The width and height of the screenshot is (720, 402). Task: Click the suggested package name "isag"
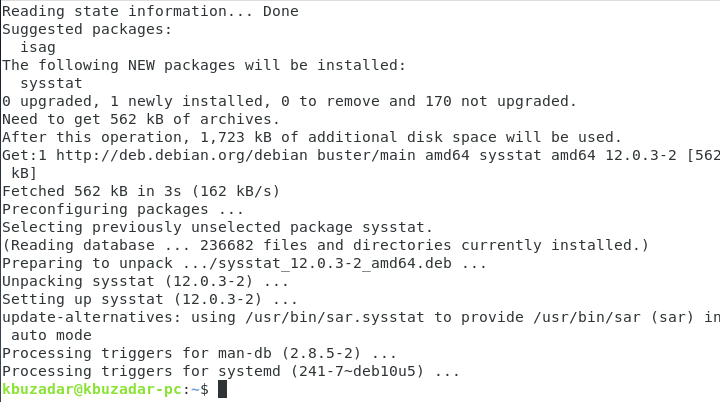(38, 47)
